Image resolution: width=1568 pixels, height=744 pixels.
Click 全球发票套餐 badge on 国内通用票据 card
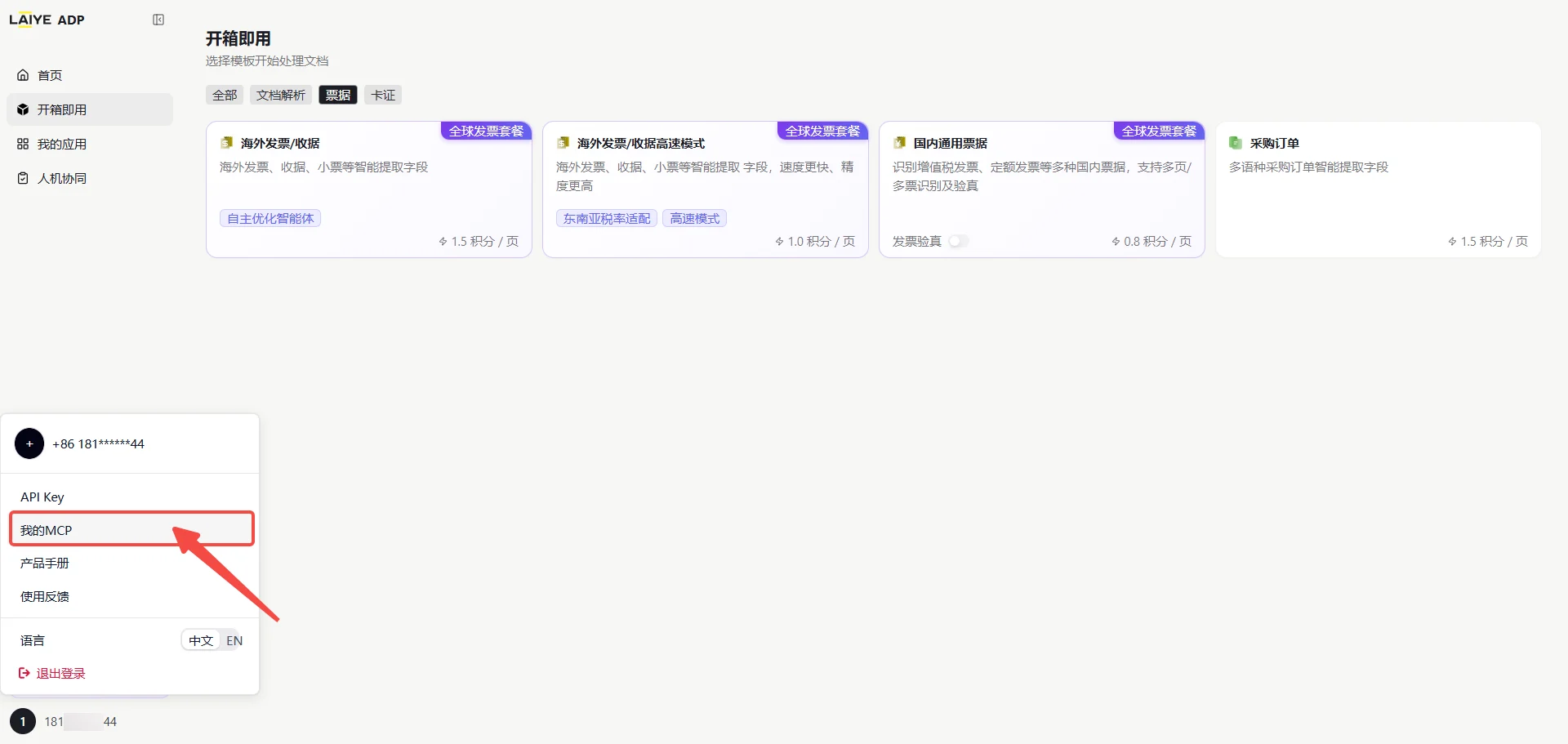pyautogui.click(x=1160, y=131)
